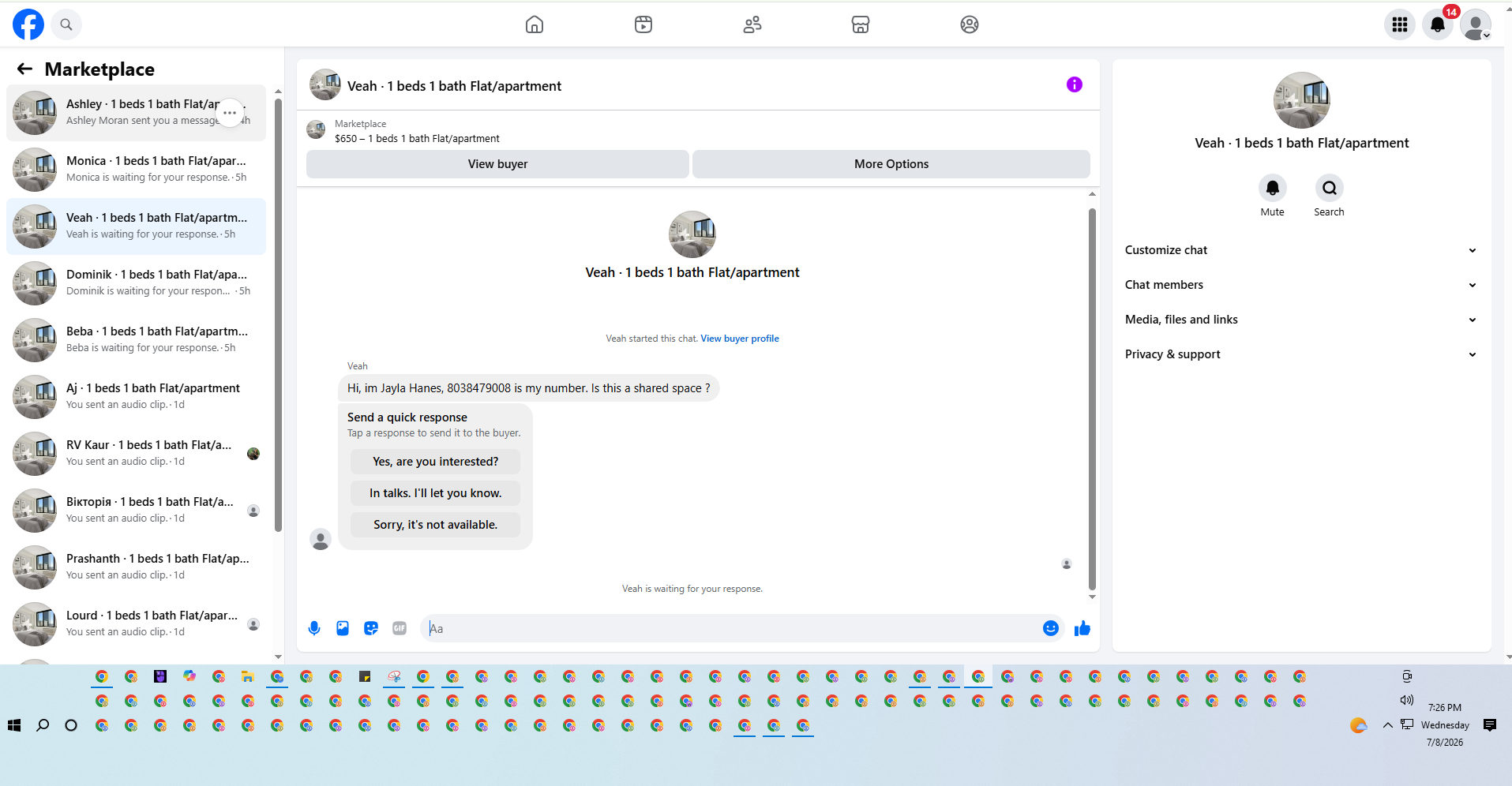The height and width of the screenshot is (786, 1512).
Task: Click the '$650 – 1 beds 1 bath Flat/apartment' listing text
Action: [417, 139]
